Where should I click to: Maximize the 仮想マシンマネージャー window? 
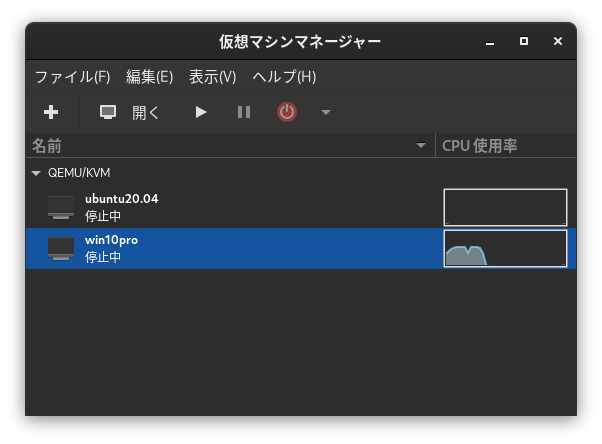tap(524, 41)
